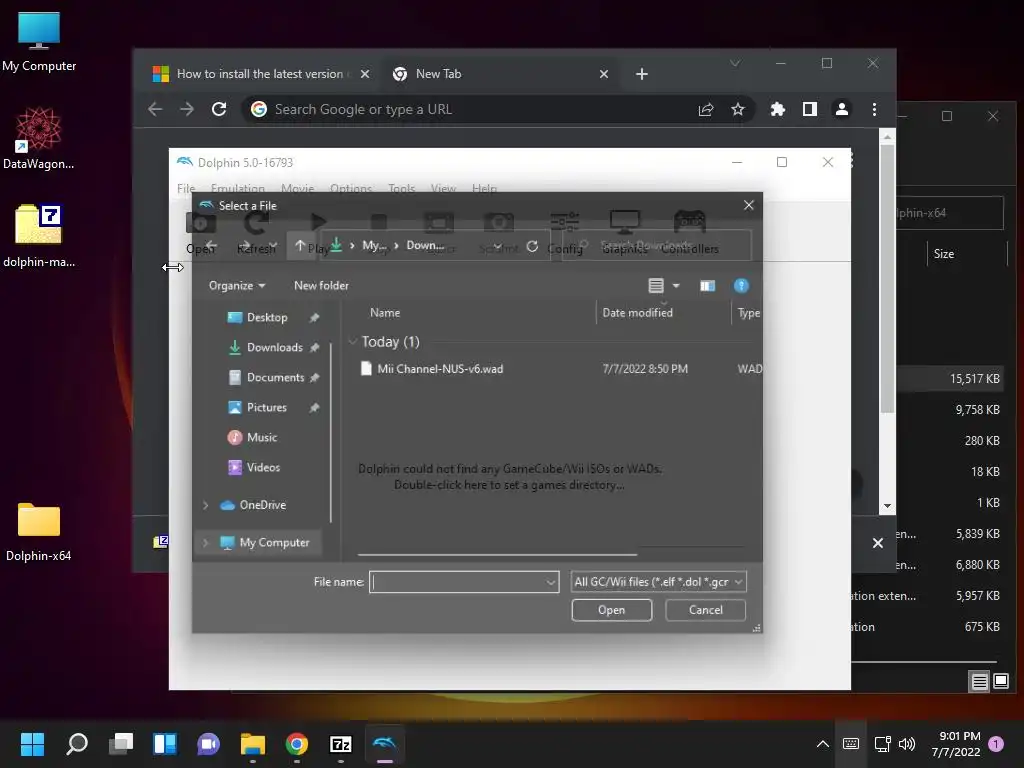This screenshot has width=1024, height=768.
Task: Sort files by the Name column
Action: (x=385, y=313)
